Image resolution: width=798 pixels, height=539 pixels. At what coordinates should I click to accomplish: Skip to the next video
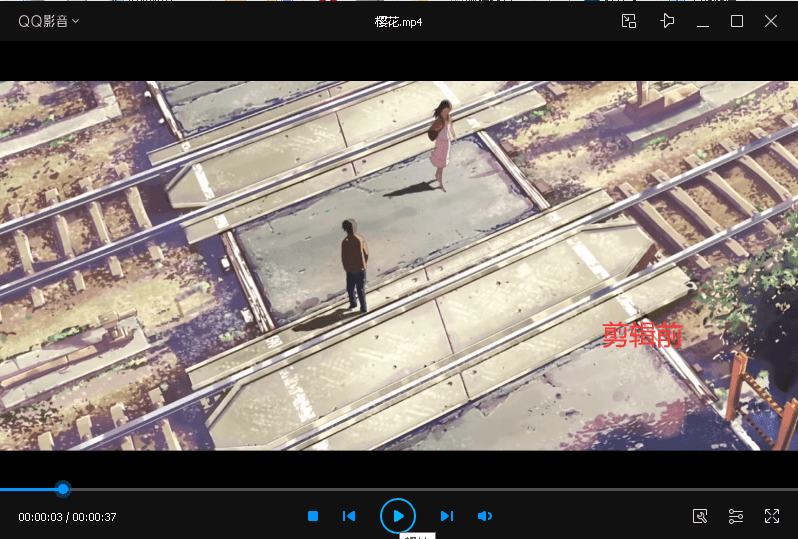tap(446, 516)
